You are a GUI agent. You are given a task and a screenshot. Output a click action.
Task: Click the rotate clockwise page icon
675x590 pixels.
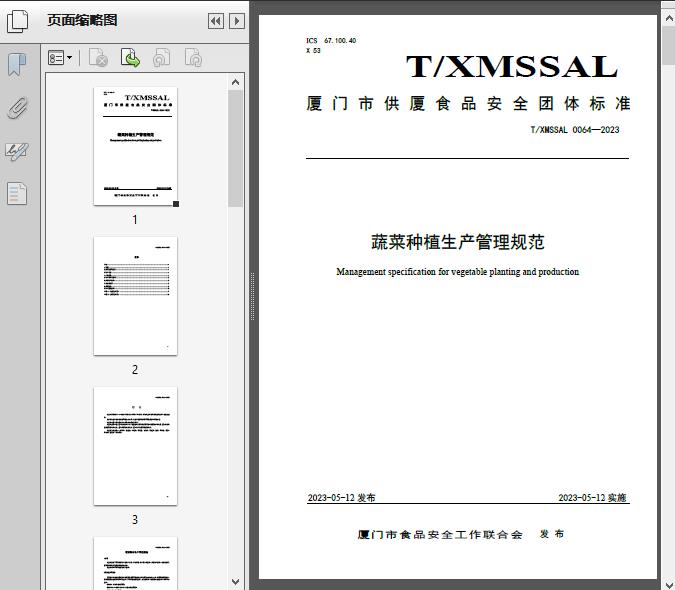pos(193,58)
